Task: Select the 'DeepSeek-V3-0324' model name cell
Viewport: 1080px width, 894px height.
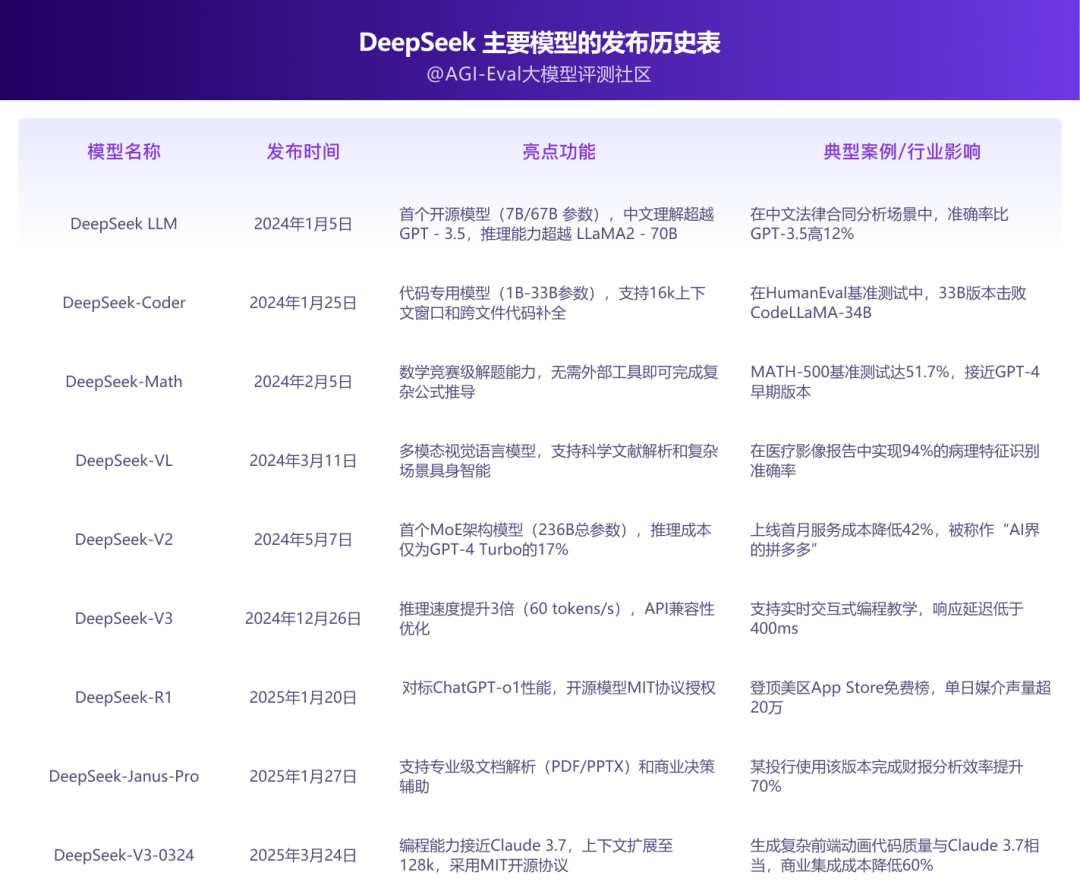Action: (124, 855)
